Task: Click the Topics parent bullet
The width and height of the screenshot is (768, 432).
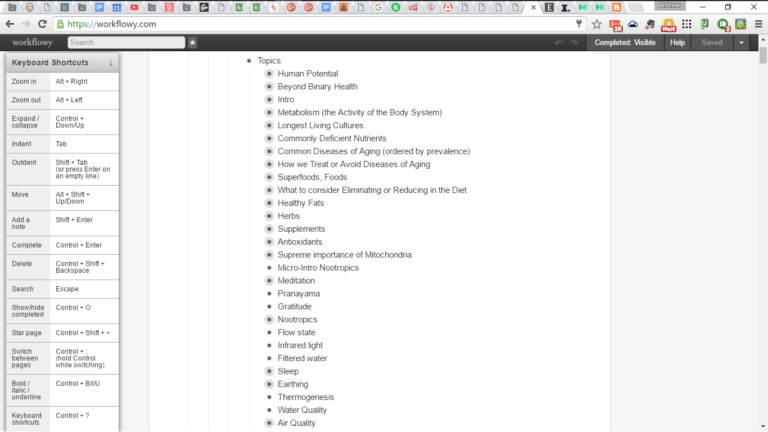Action: click(249, 61)
